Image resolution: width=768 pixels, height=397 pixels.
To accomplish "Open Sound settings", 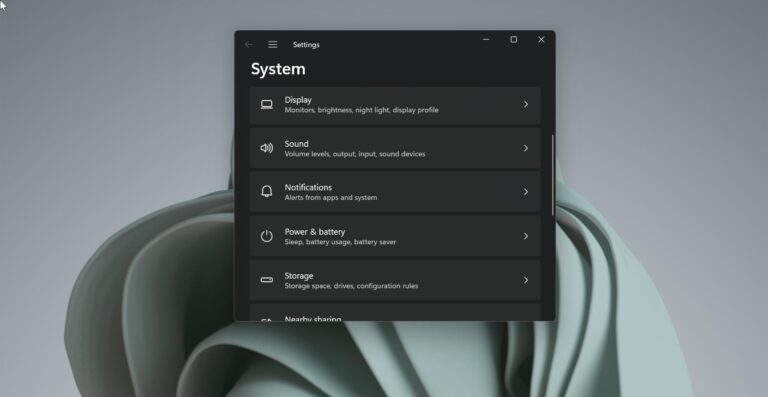I will coord(395,149).
